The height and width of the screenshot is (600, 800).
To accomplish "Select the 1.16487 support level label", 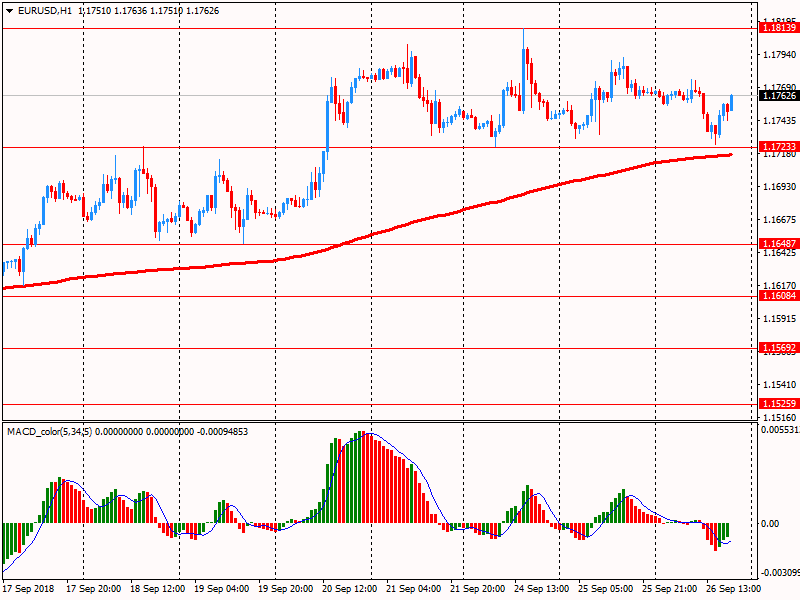I will click(x=779, y=244).
